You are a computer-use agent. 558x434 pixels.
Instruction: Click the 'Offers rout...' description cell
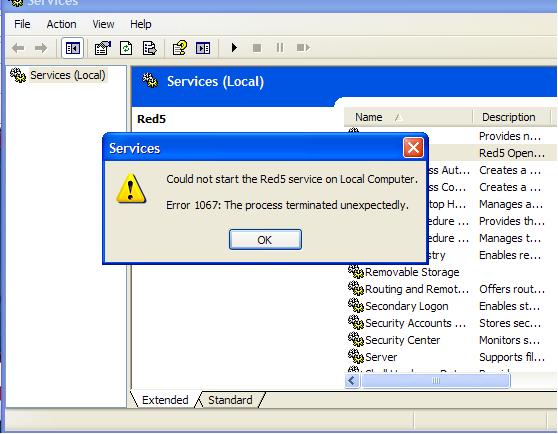pos(512,289)
